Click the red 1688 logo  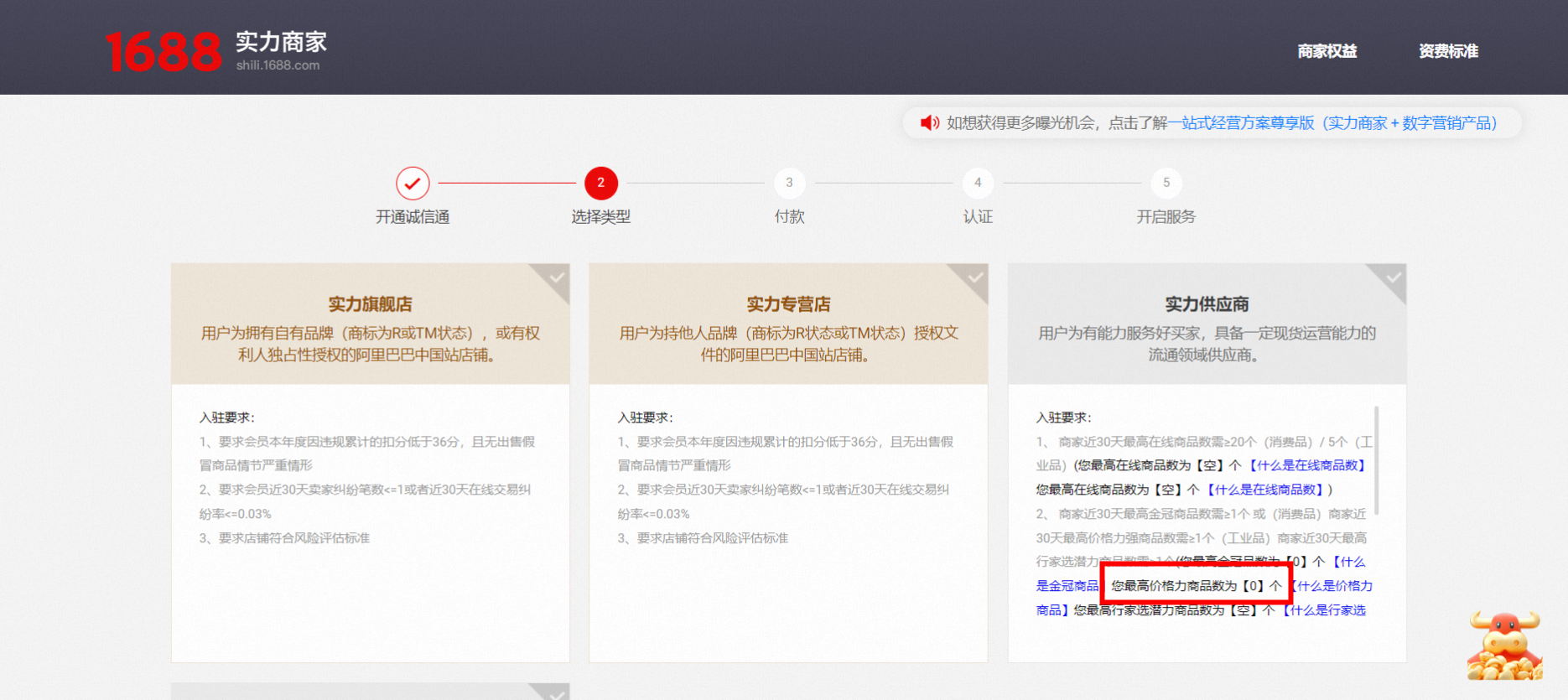tap(164, 51)
